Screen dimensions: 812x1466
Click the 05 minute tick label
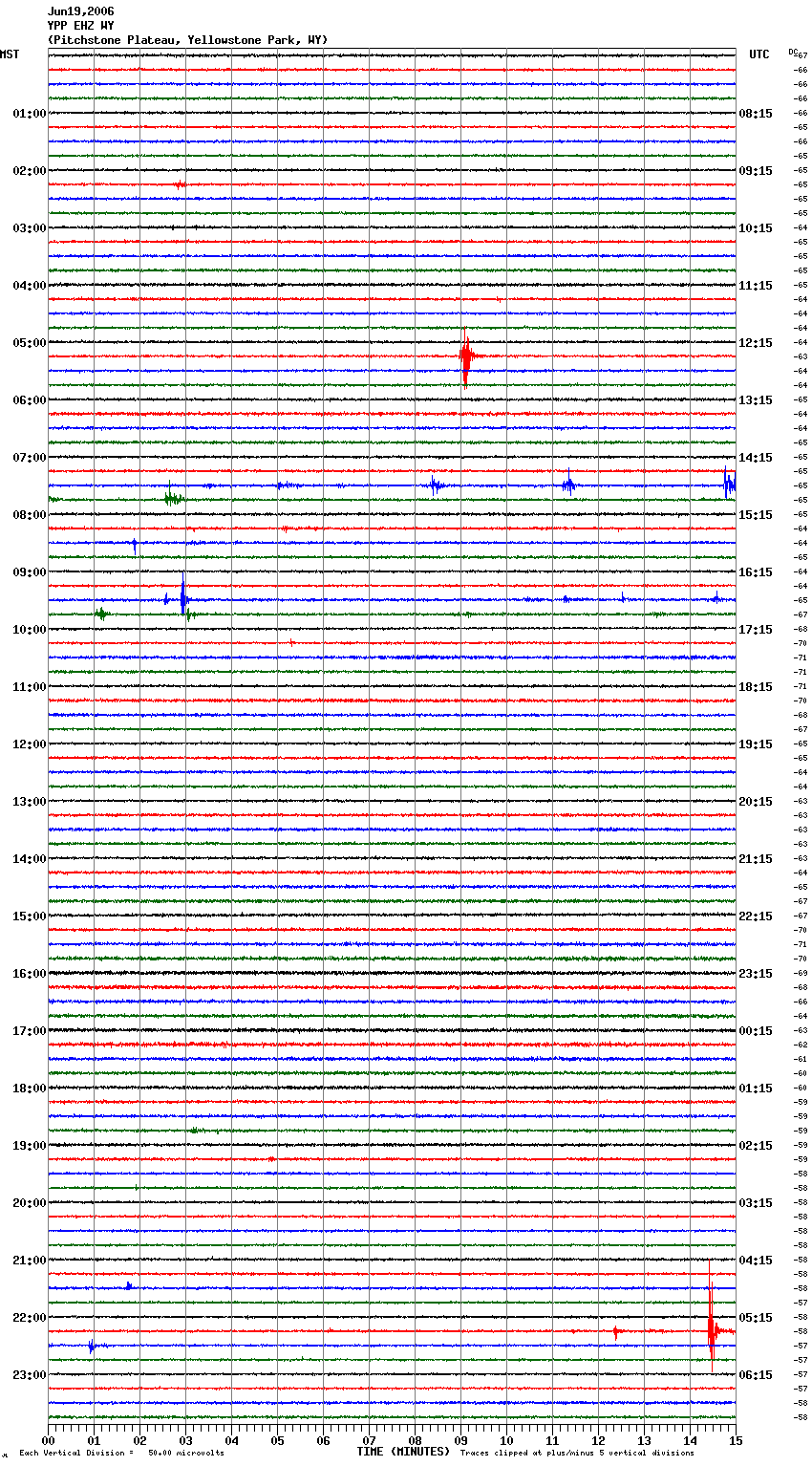point(277,1440)
